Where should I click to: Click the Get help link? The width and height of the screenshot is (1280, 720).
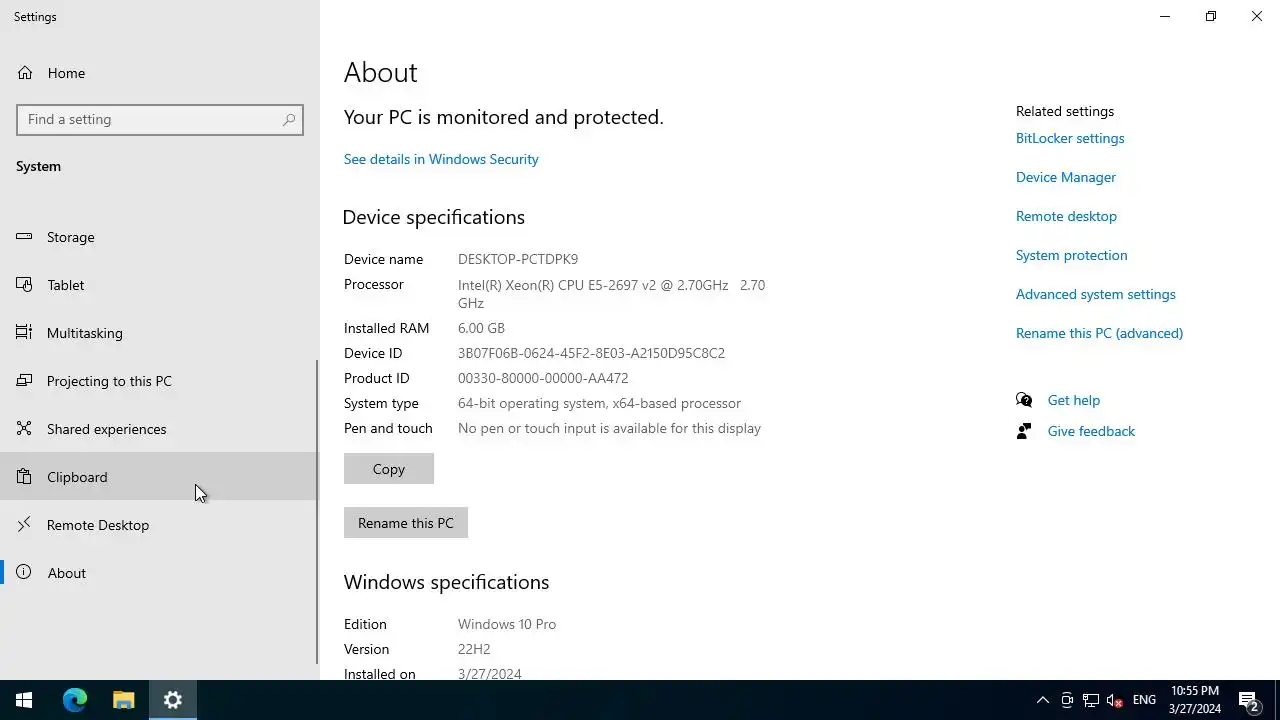[1074, 400]
